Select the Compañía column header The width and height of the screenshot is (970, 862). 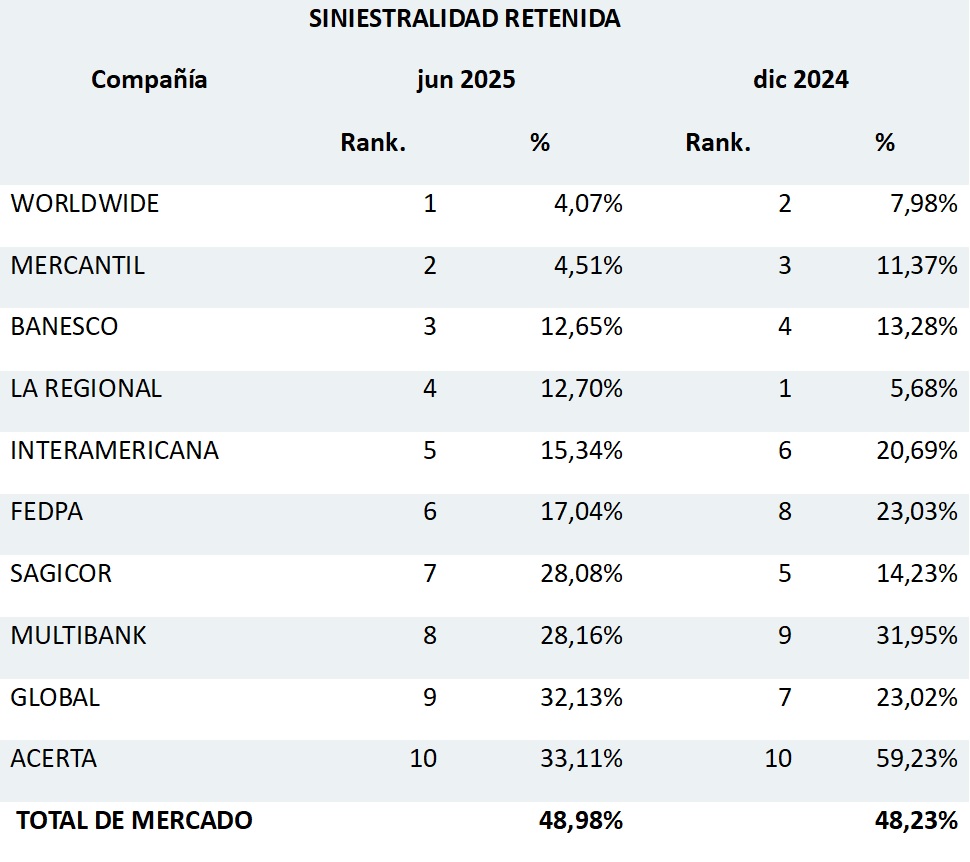pyautogui.click(x=149, y=80)
